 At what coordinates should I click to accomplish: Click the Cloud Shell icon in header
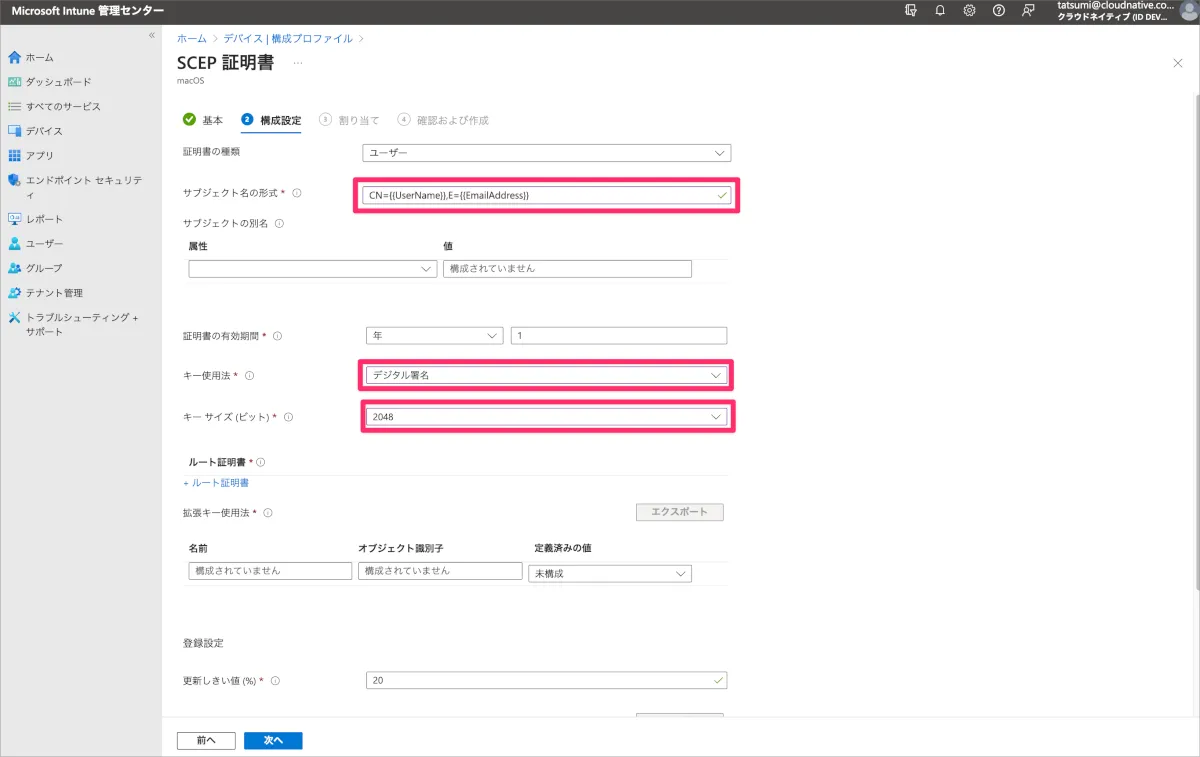pyautogui.click(x=910, y=10)
